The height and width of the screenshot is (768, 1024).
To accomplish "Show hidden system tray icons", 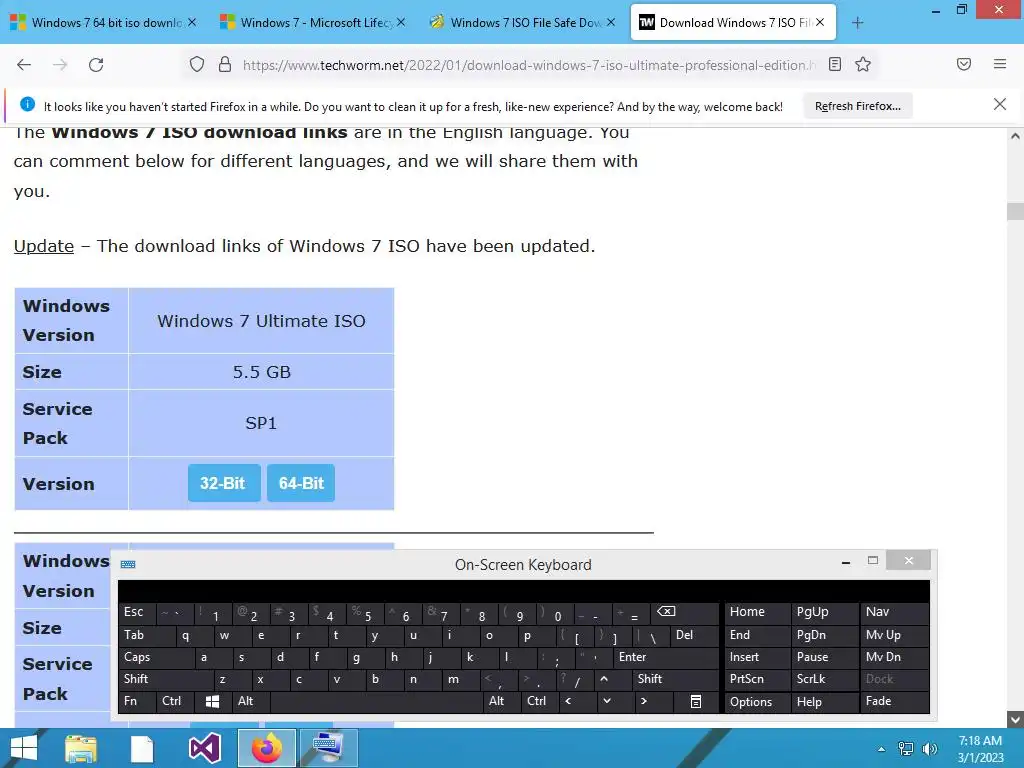I will pyautogui.click(x=881, y=749).
